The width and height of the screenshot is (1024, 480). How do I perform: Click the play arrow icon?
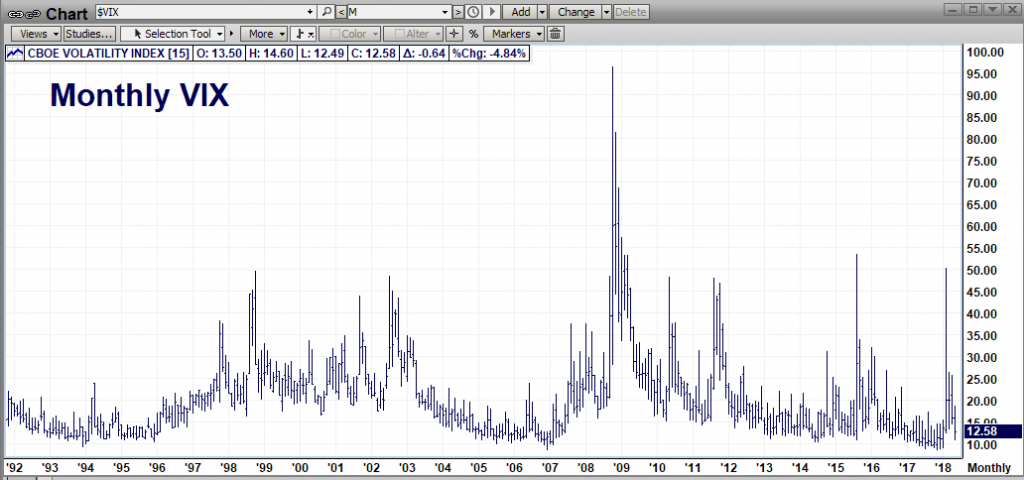click(492, 12)
